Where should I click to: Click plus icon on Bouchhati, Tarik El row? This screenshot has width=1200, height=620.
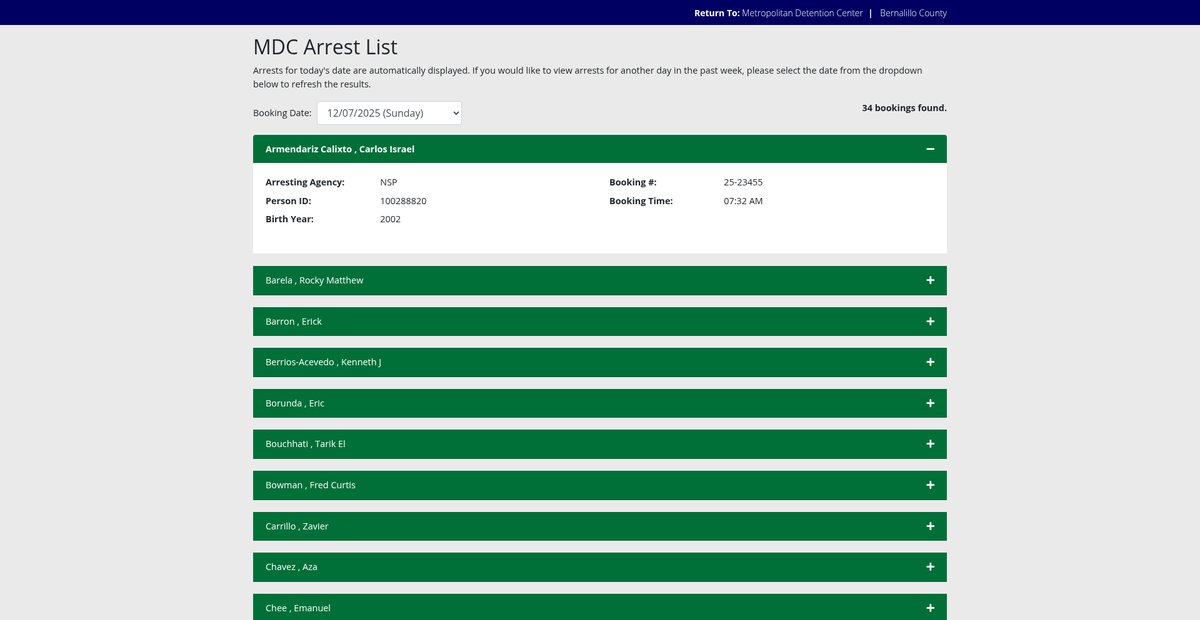930,444
